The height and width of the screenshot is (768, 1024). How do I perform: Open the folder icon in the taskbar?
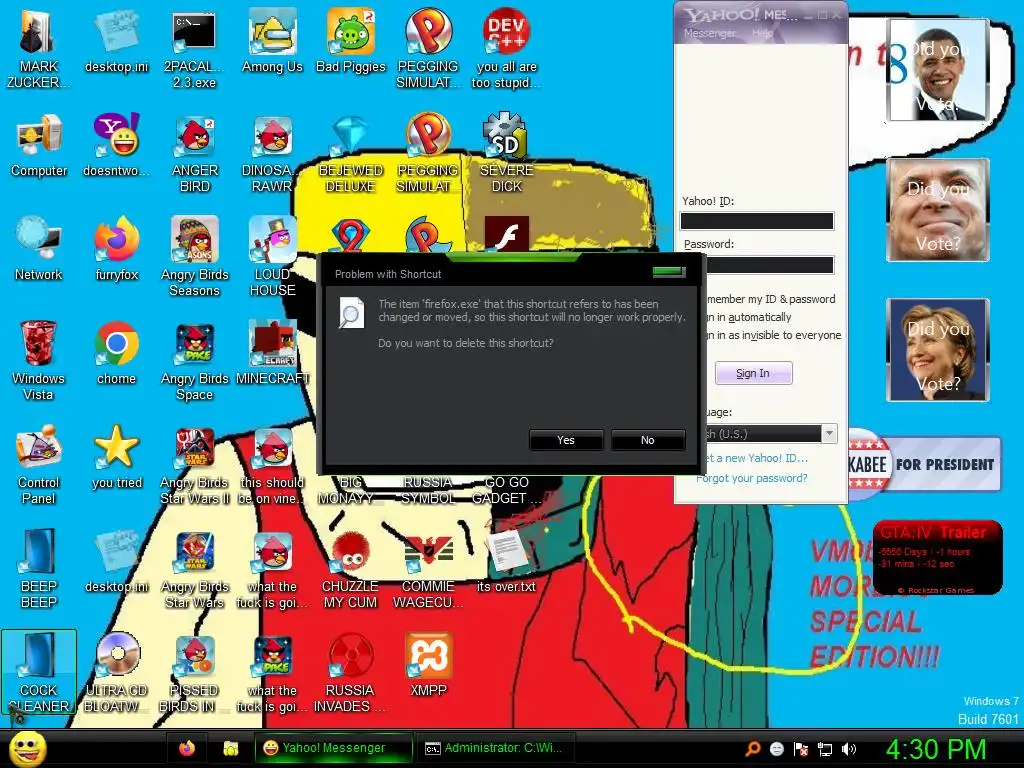tap(230, 748)
